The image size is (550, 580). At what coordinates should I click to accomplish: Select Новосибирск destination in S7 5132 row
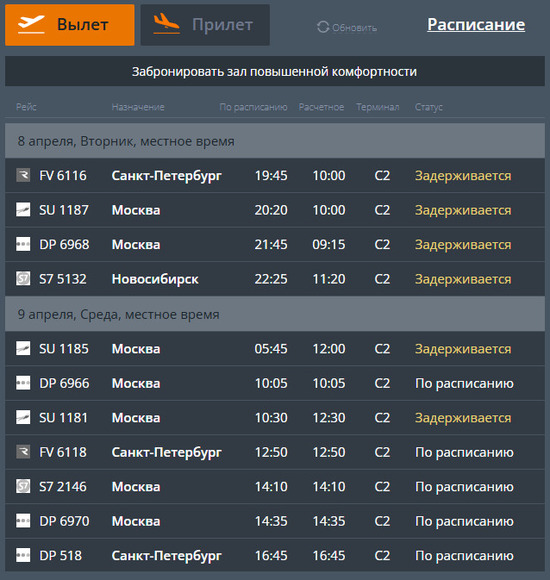tap(155, 279)
